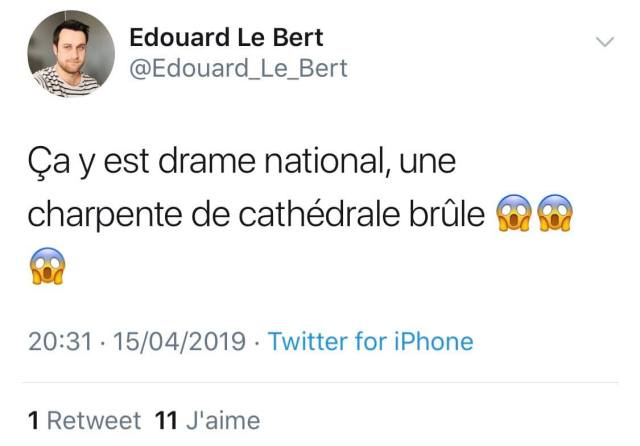Click the first screaming emoji after "brûle"
640x446 pixels.
513,215
